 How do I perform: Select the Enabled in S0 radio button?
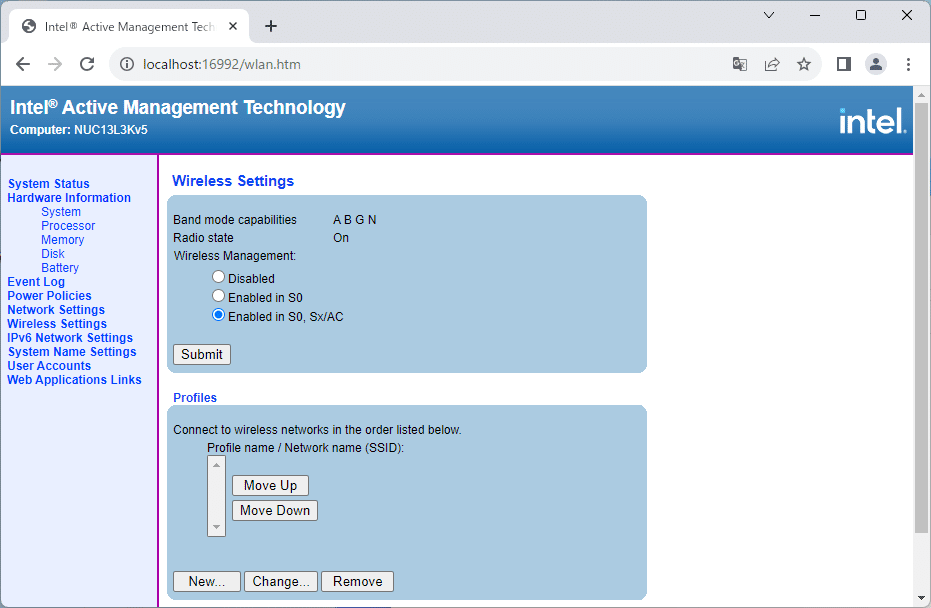[218, 296]
